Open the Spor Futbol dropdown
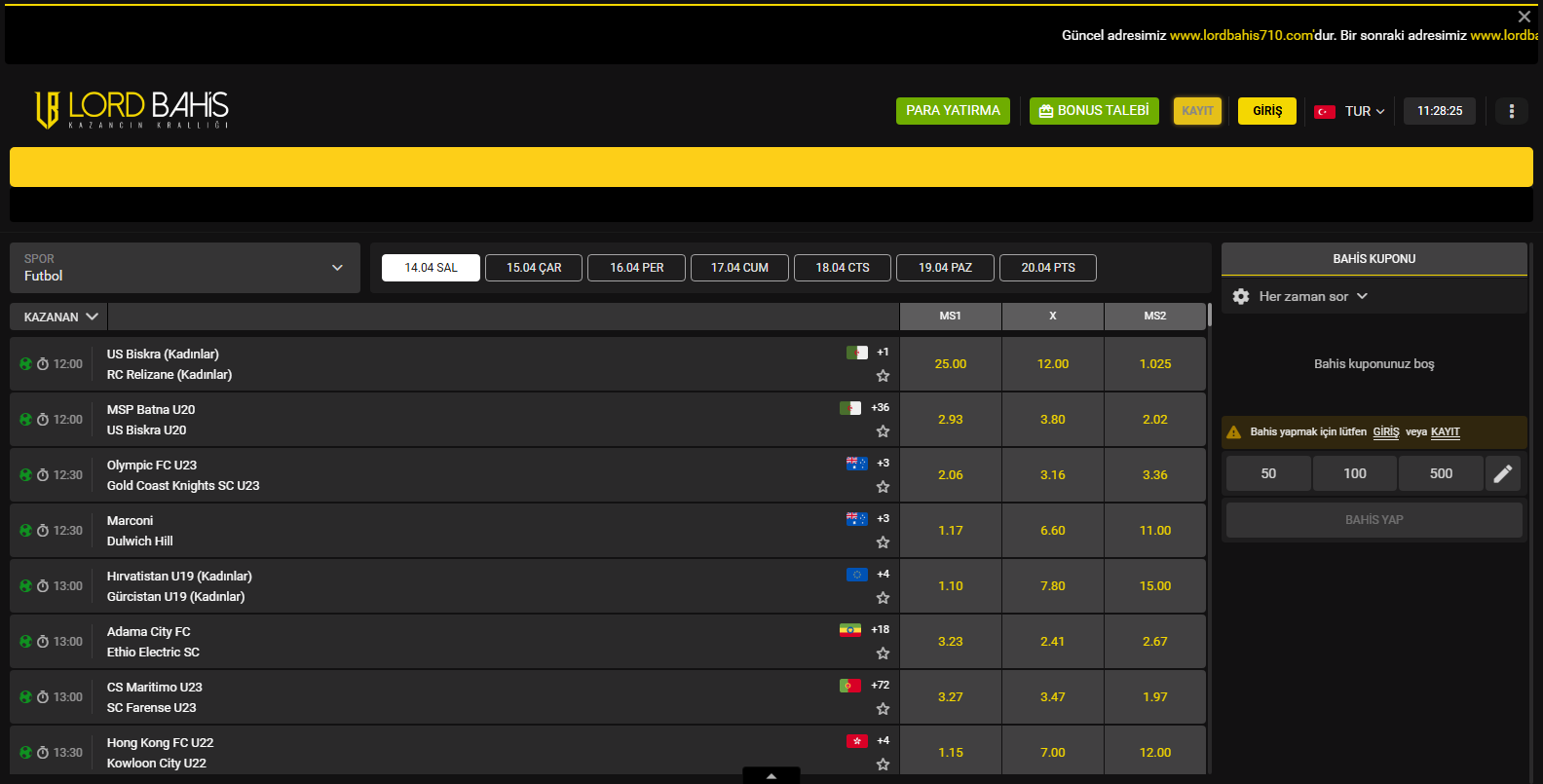 click(x=185, y=268)
